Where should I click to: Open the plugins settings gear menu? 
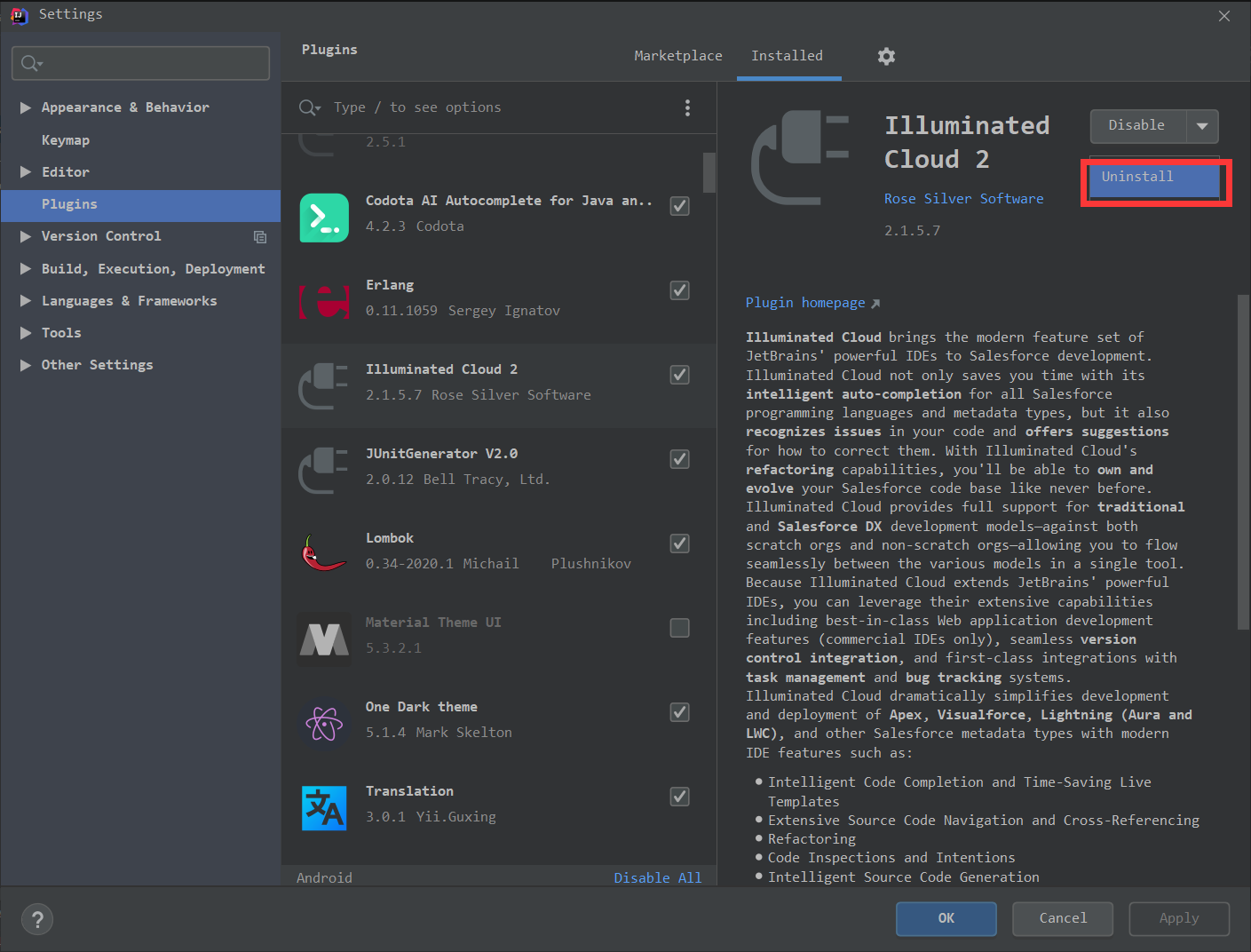886,55
